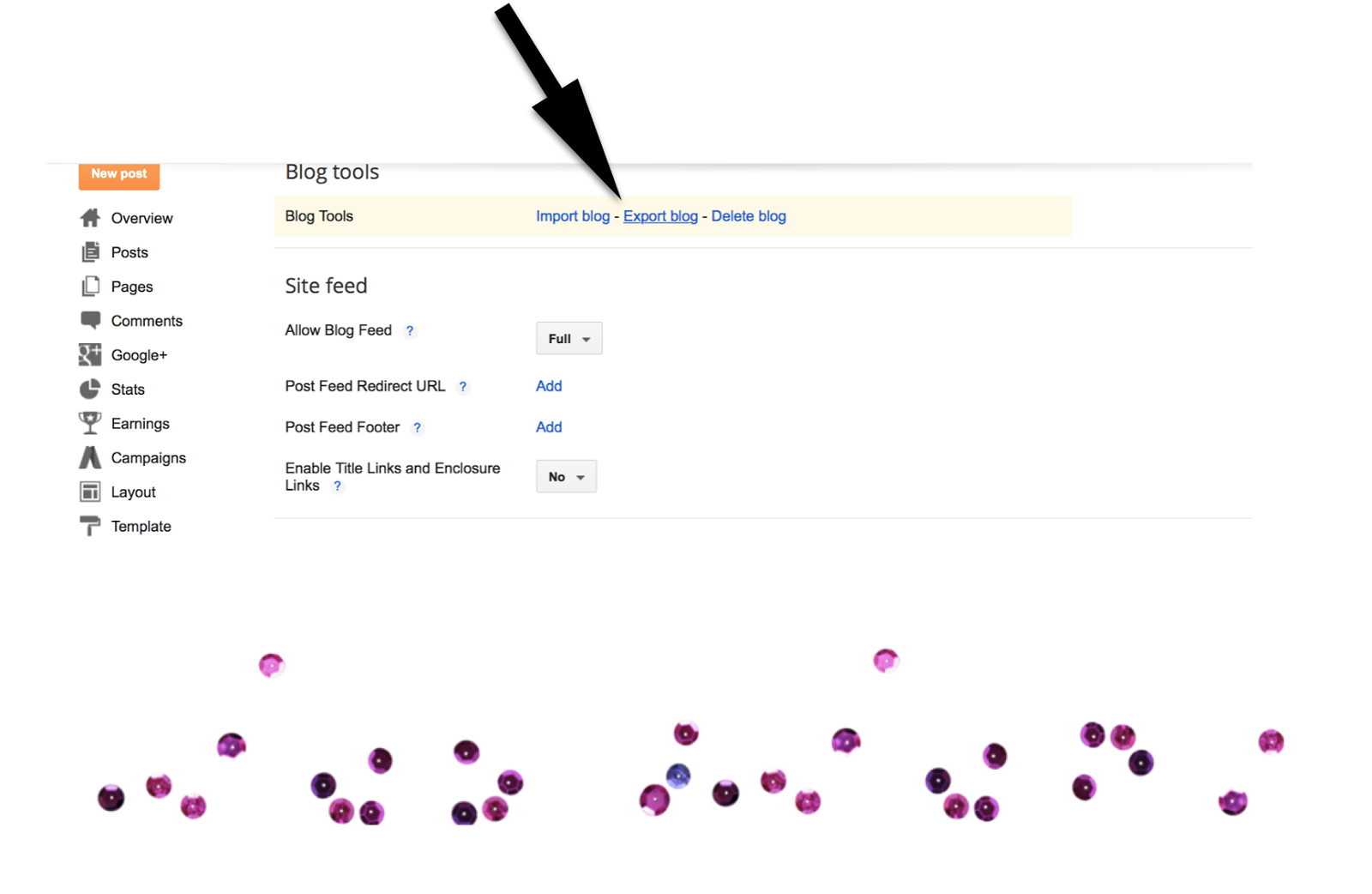This screenshot has height=894, width=1372.
Task: Click the Earnings trophy icon
Action: 90,423
